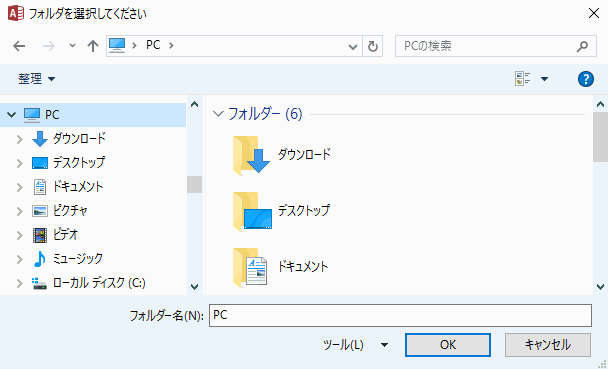The width and height of the screenshot is (608, 369).
Task: Open the view options dropdown arrow
Action: point(544,79)
